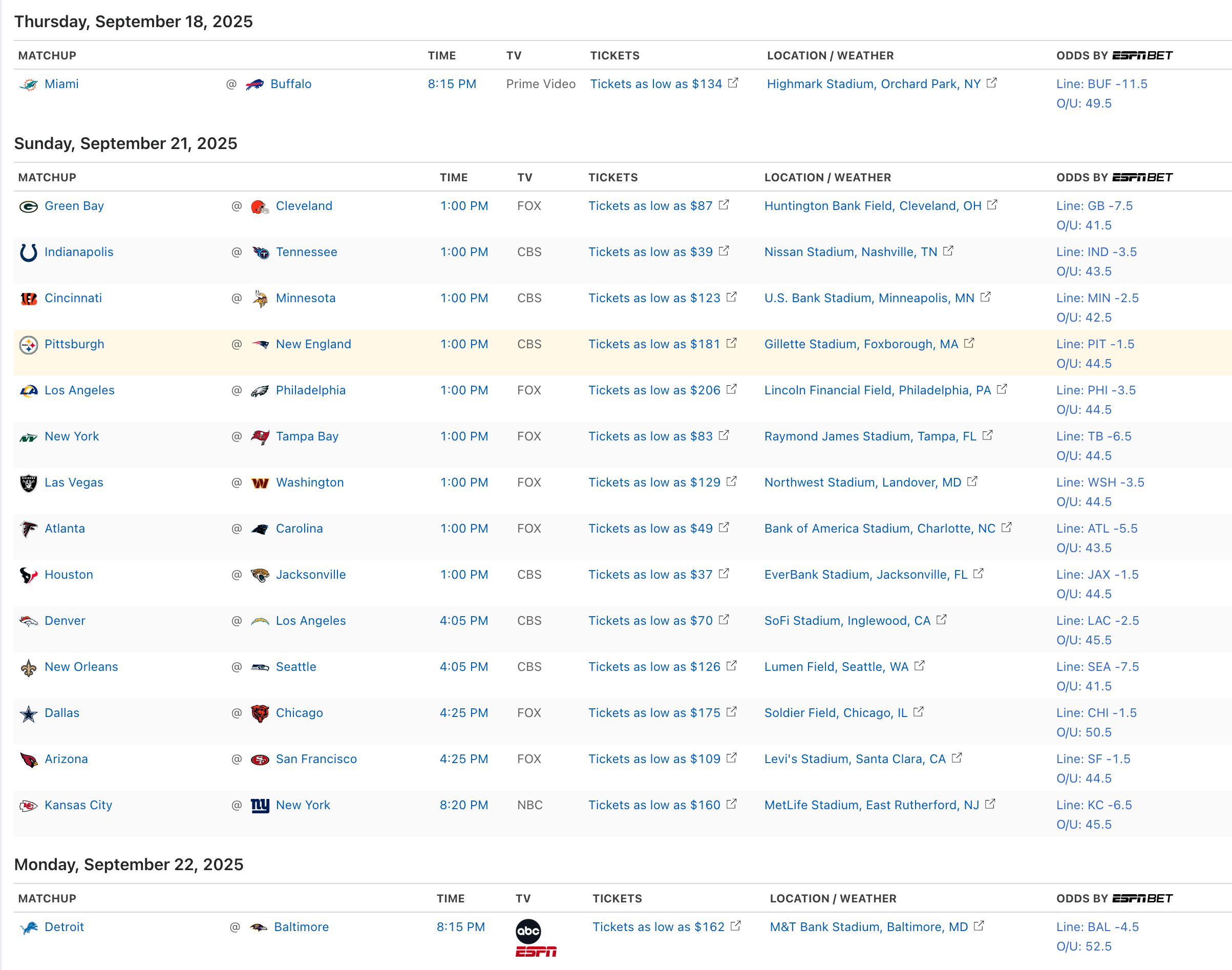Image resolution: width=1232 pixels, height=970 pixels.
Task: Click NBC TV listing for Kansas City game
Action: pos(529,805)
